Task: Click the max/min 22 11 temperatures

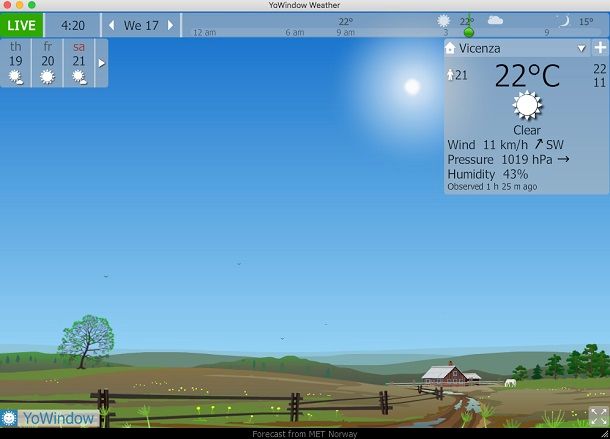Action: coord(599,76)
